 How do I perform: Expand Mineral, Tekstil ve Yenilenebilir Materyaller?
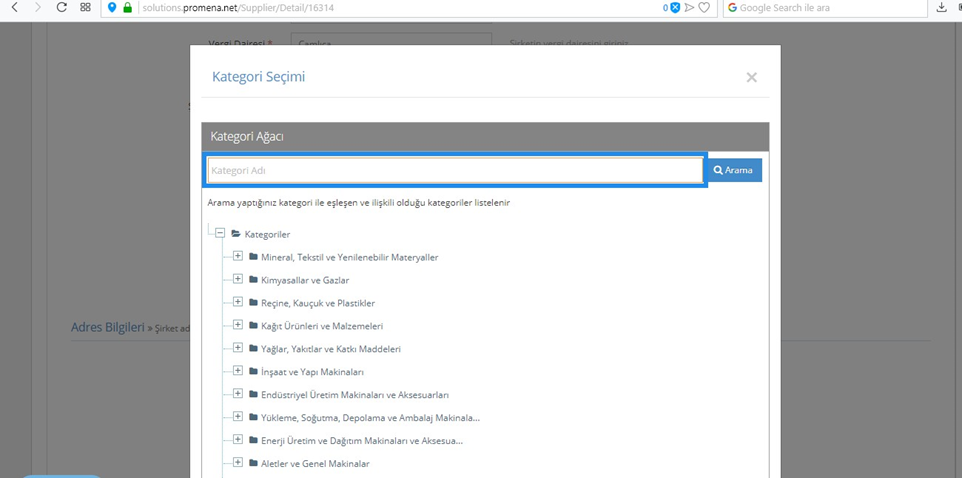[x=238, y=256]
